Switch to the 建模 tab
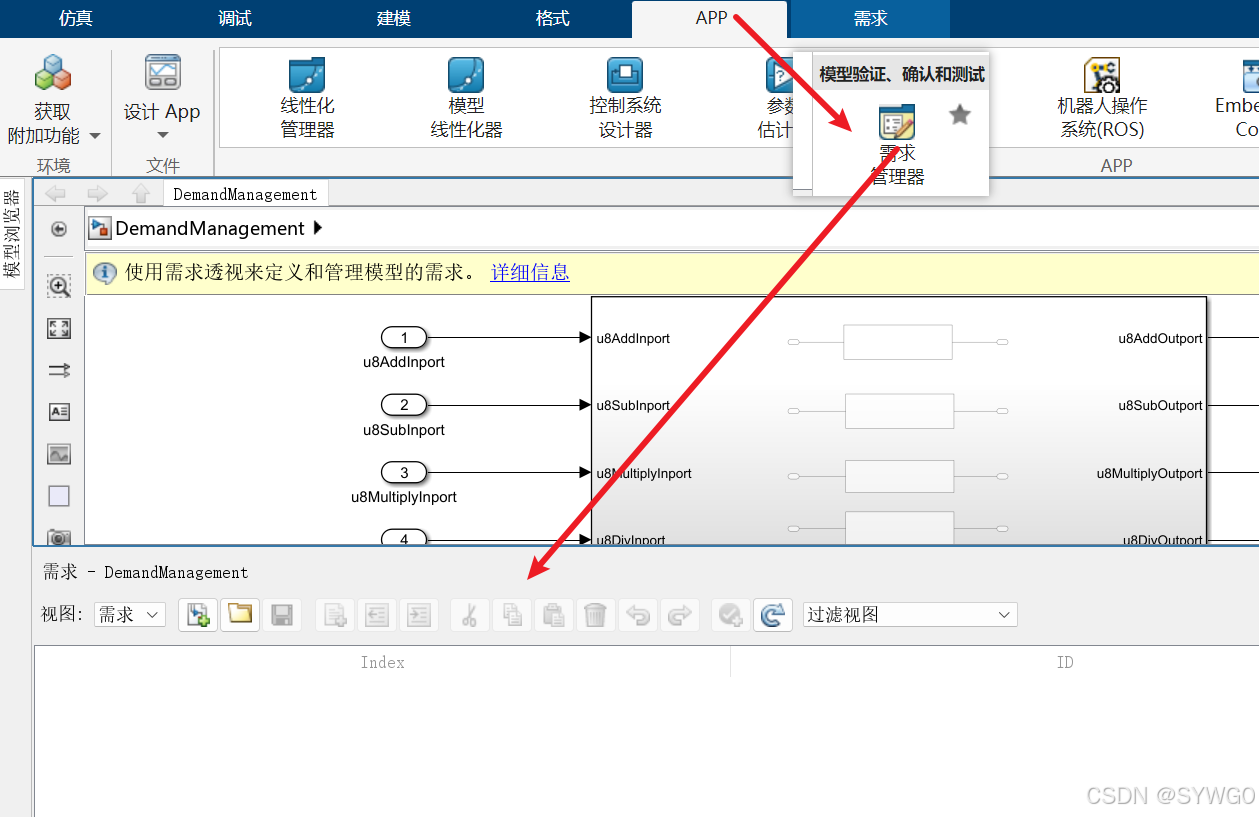Viewport: 1259px width, 817px height. point(393,18)
